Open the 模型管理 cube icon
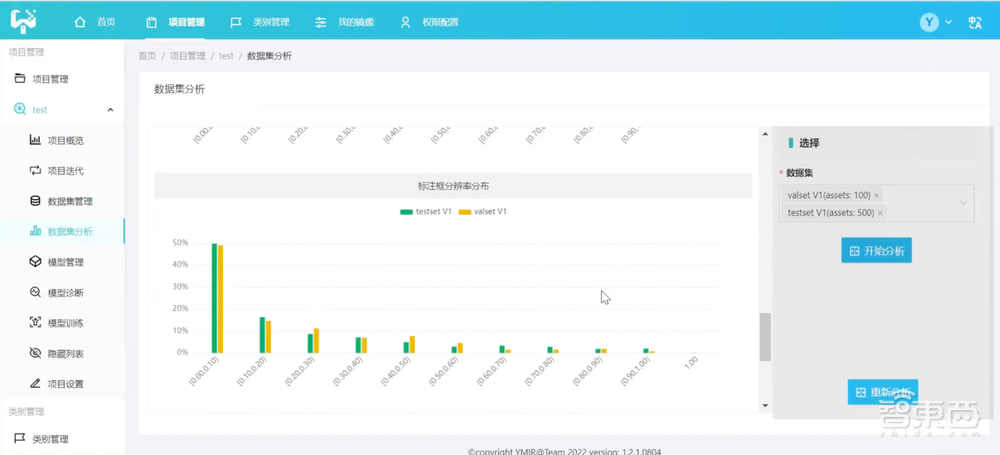 (36, 262)
